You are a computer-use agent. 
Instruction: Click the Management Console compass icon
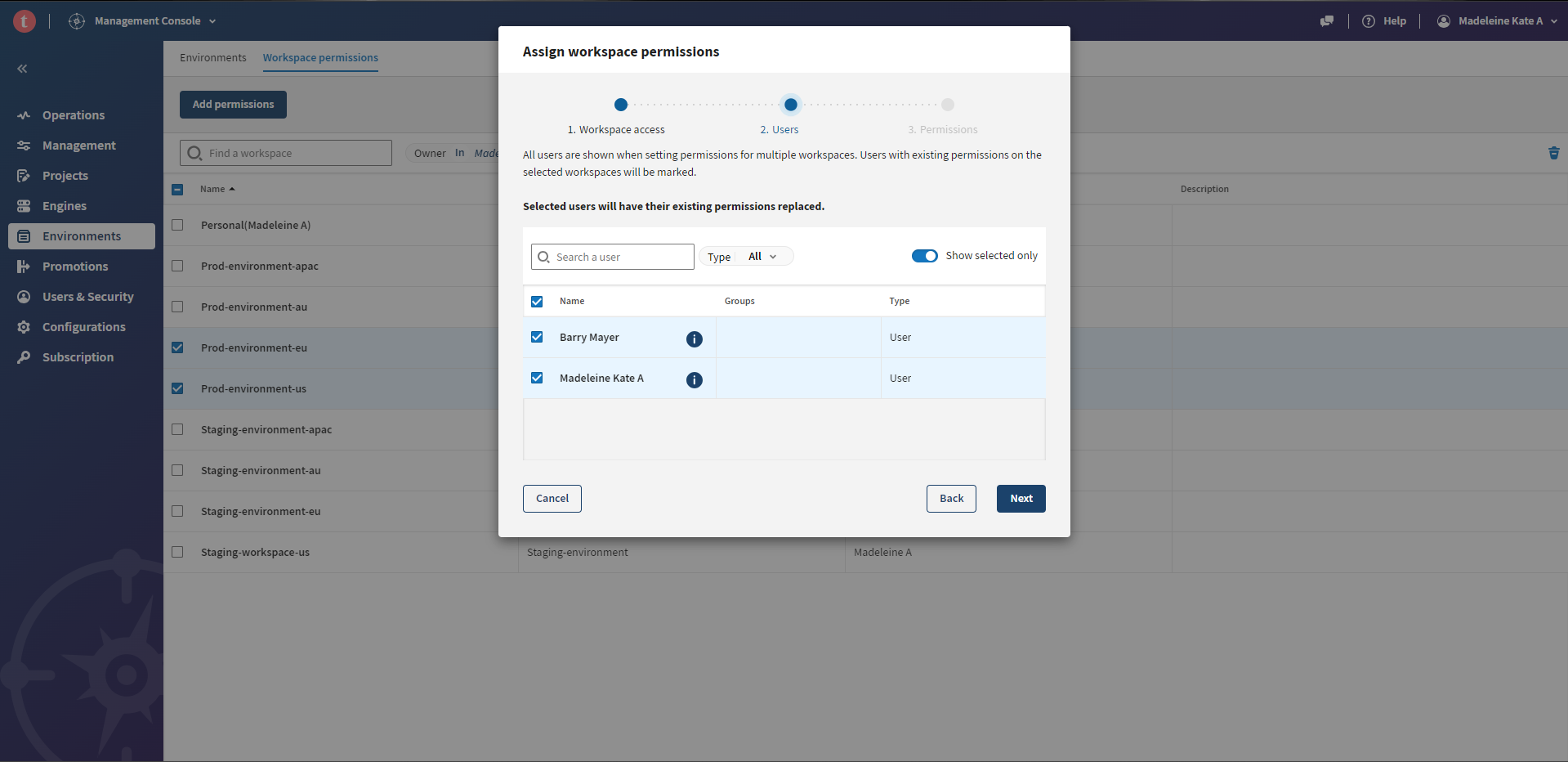coord(77,21)
